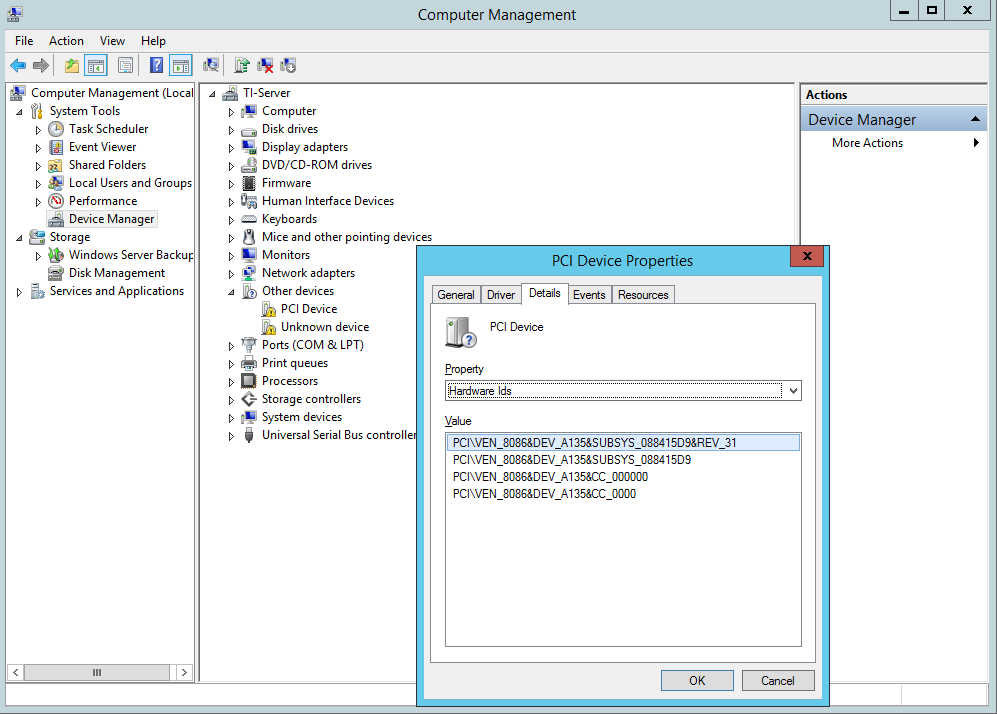Click the blue Back arrow in toolbar
Screen dimensions: 997x714
point(18,66)
